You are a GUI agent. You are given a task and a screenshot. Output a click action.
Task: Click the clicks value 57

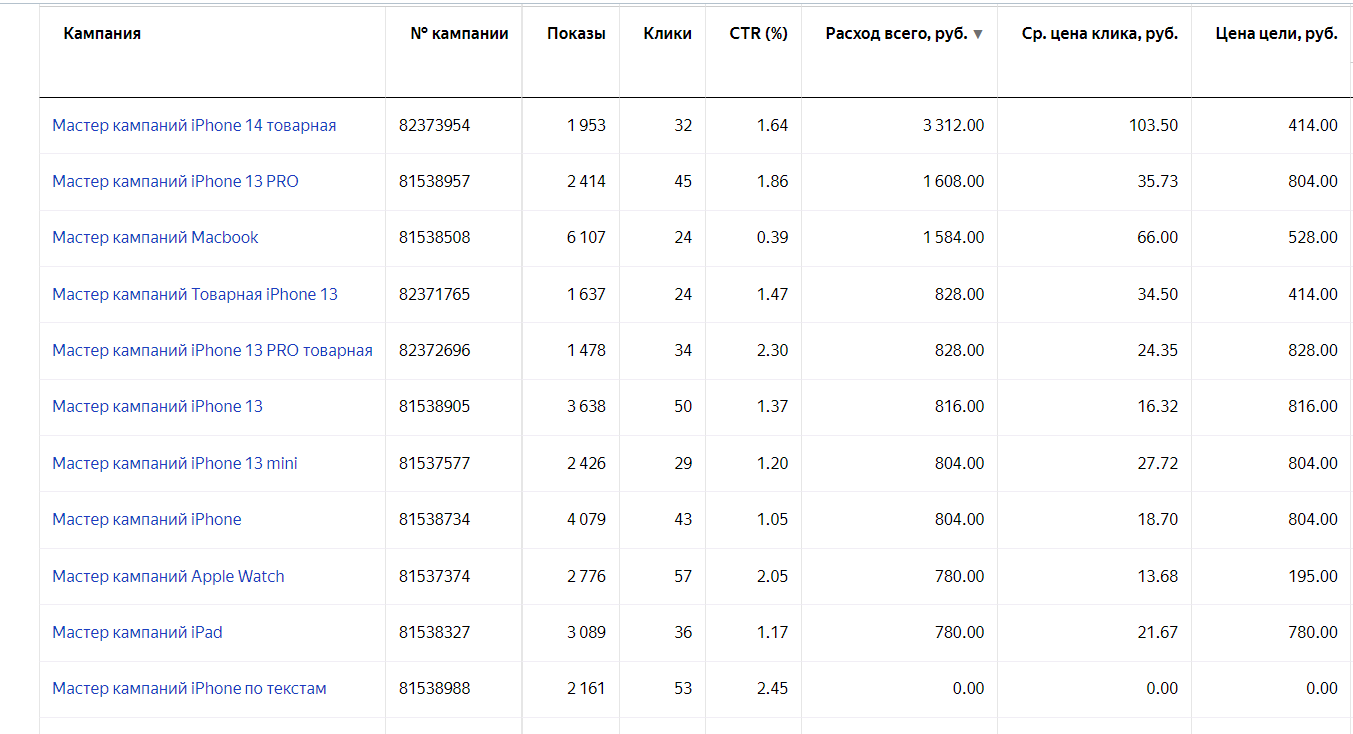683,576
